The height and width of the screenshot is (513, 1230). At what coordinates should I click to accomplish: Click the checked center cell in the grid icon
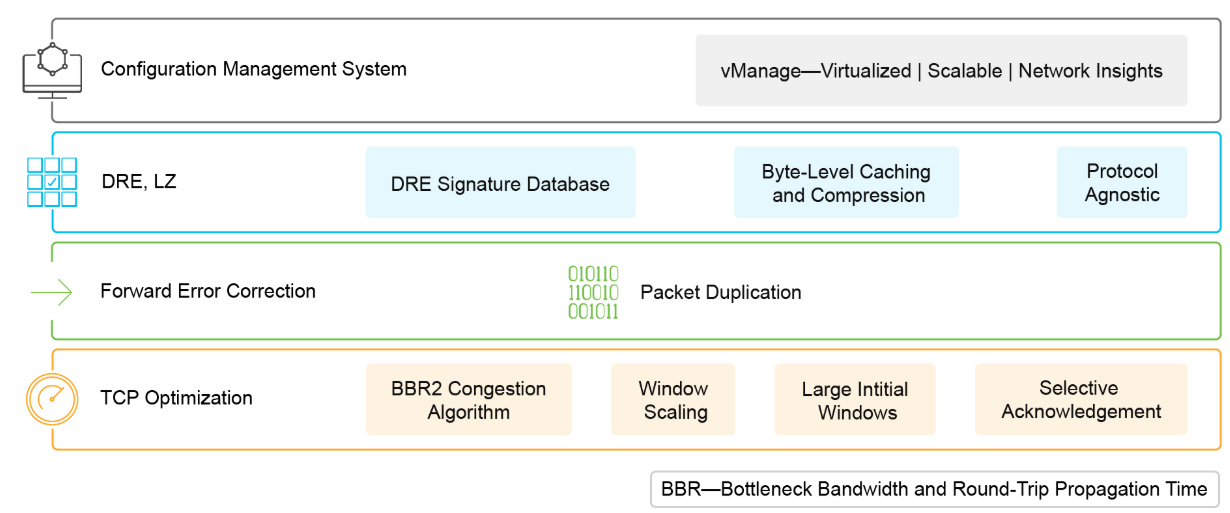tap(52, 182)
